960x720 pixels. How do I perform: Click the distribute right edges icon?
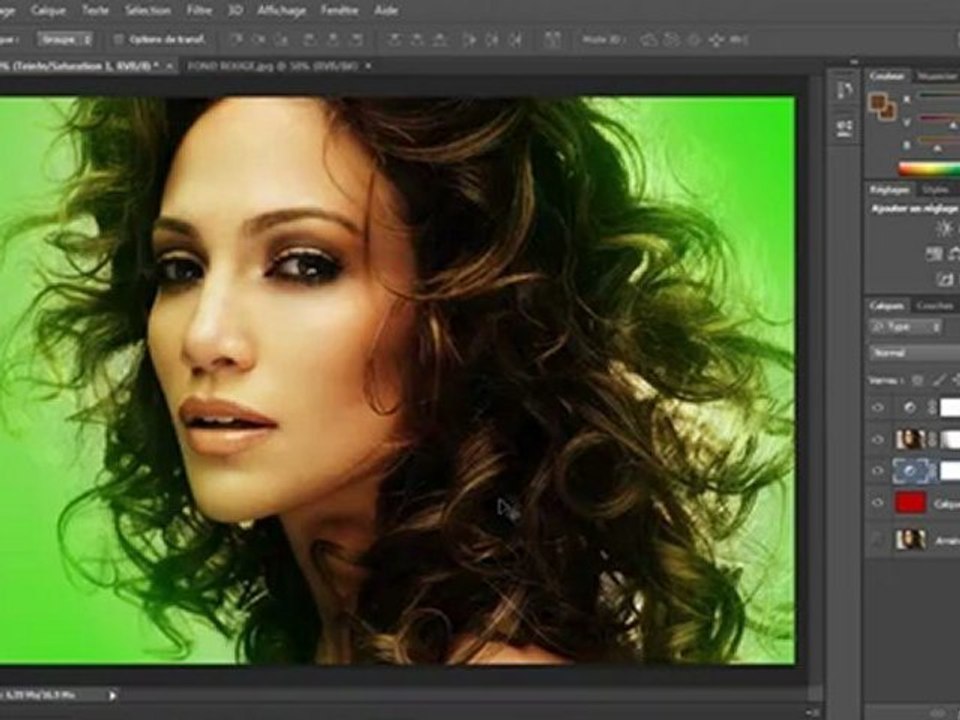pyautogui.click(x=515, y=40)
